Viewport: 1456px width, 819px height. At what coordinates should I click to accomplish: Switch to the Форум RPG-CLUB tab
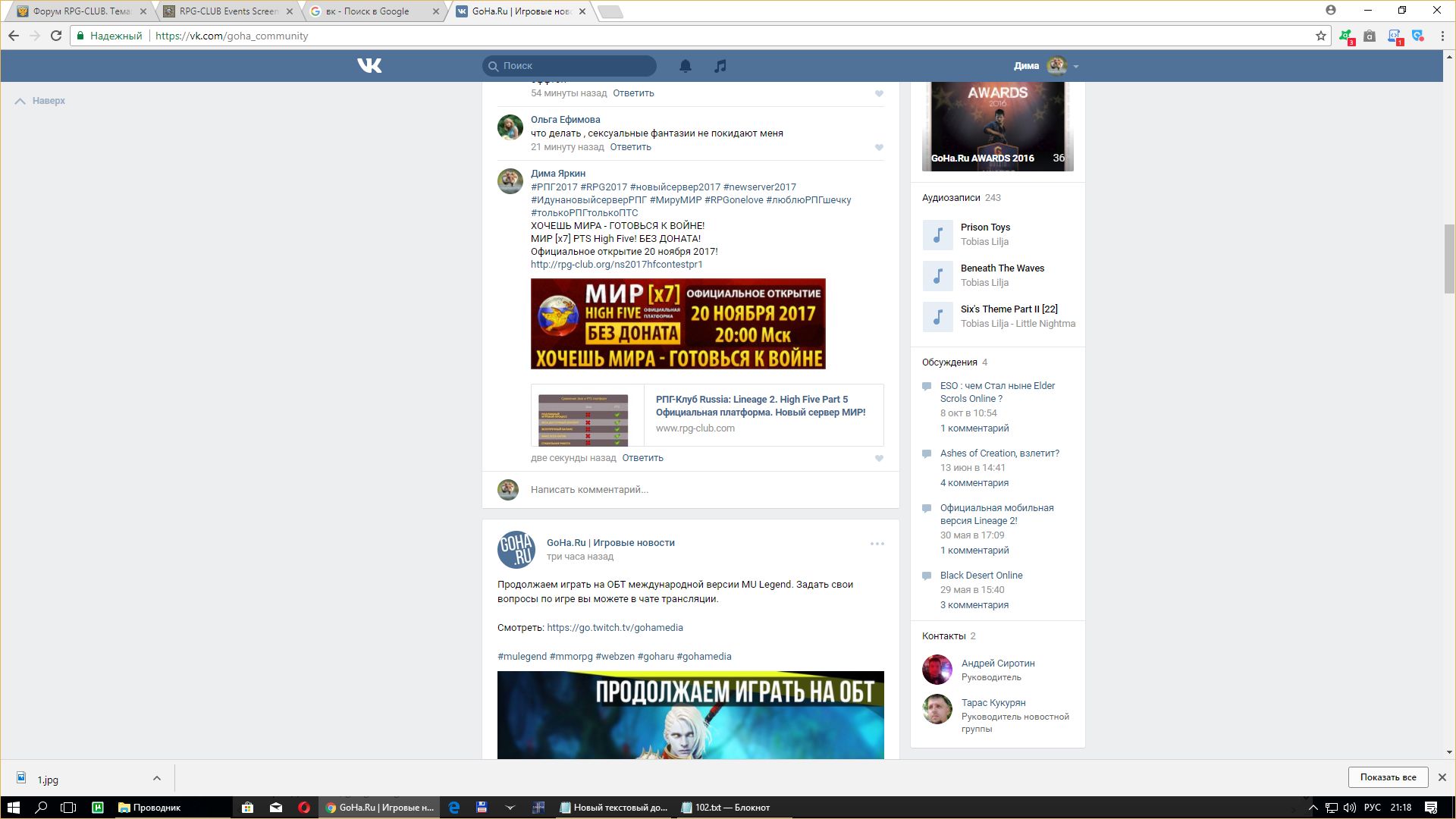click(82, 11)
